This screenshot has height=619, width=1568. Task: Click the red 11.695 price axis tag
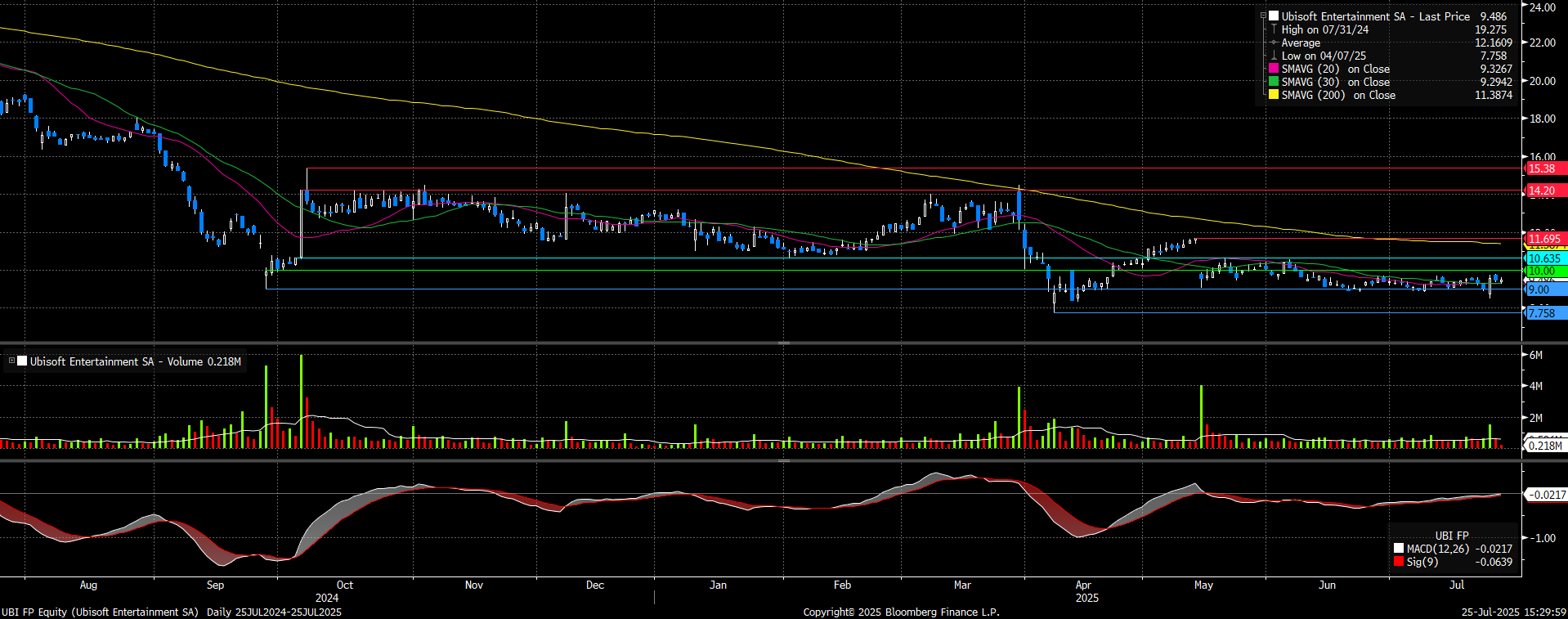1544,239
